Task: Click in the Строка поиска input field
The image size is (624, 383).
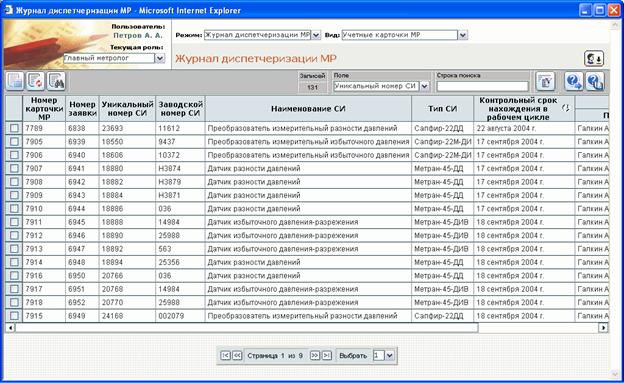Action: click(482, 86)
